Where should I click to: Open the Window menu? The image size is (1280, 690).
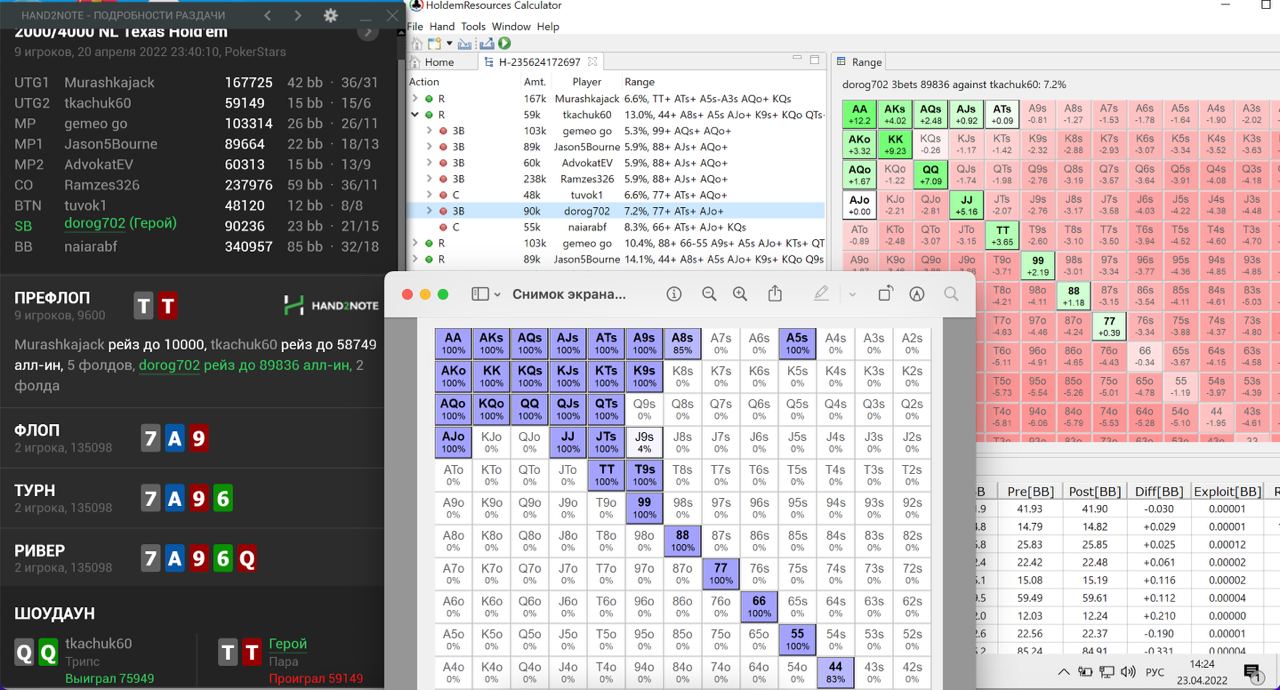[x=511, y=26]
